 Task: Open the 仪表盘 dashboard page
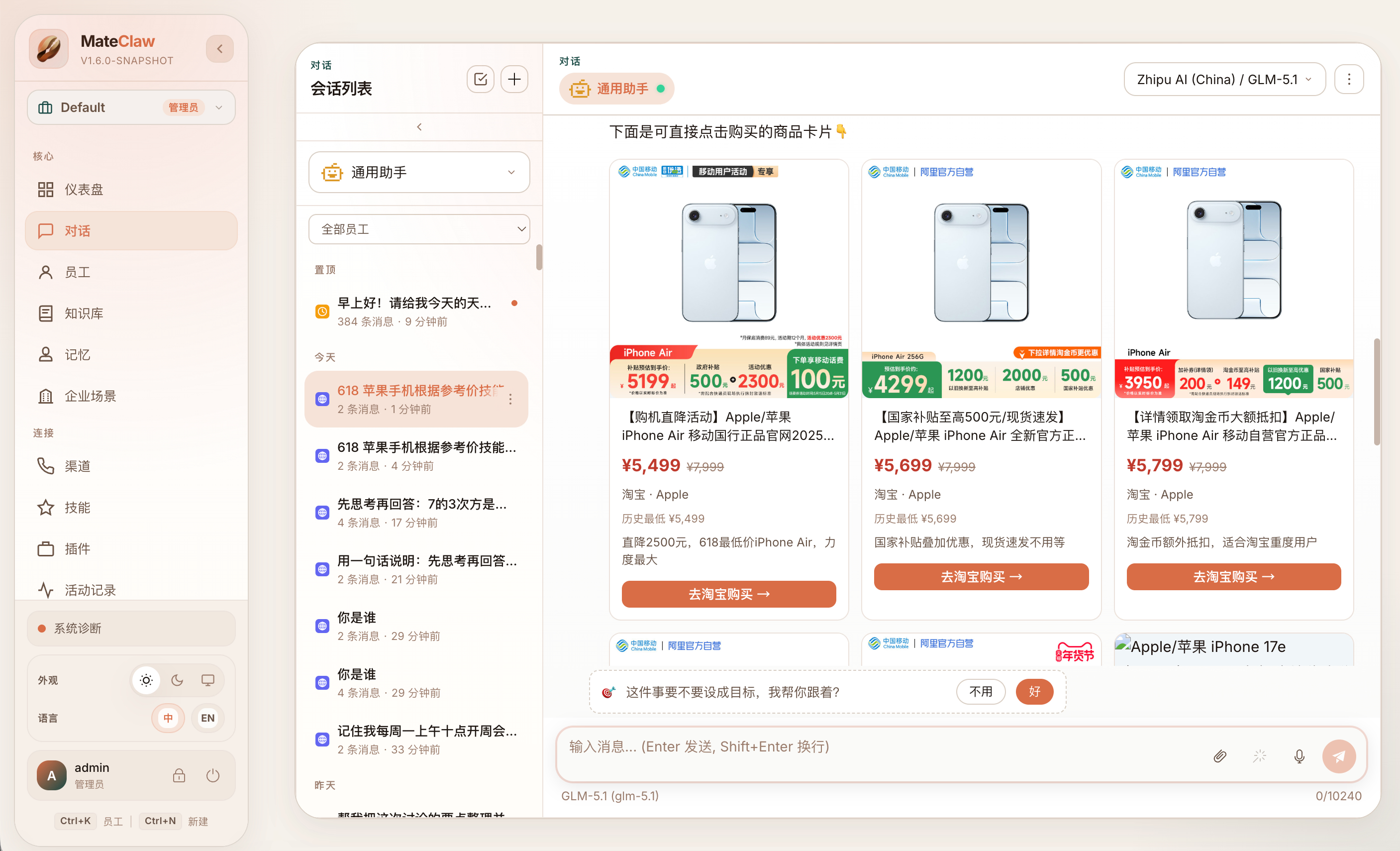pos(131,189)
